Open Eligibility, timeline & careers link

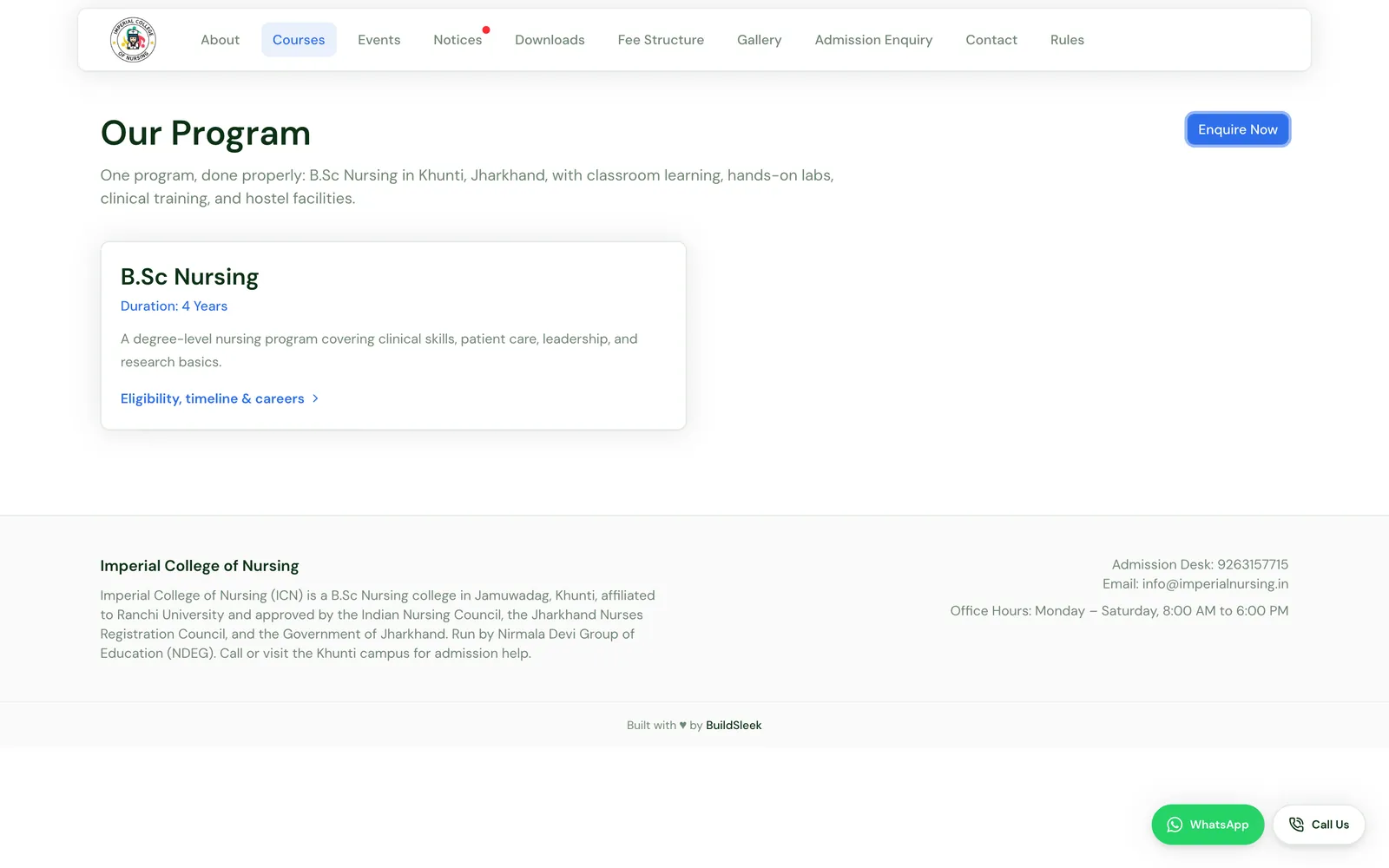[x=220, y=398]
